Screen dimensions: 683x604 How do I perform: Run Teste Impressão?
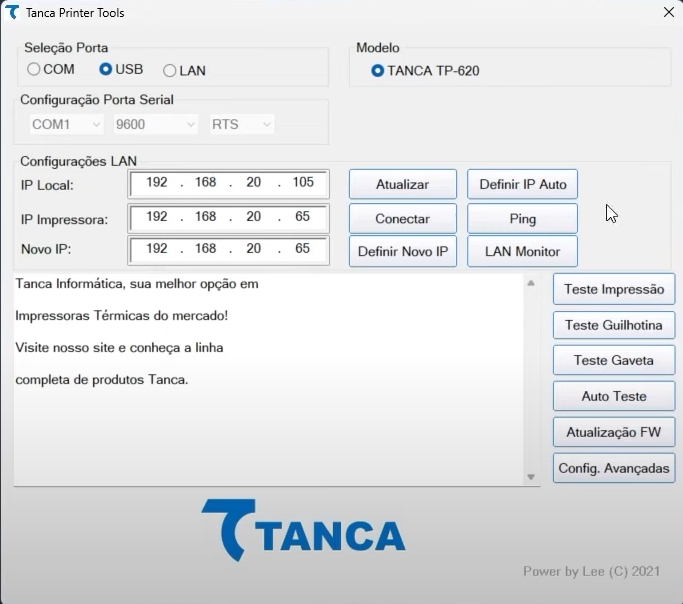[x=614, y=289]
